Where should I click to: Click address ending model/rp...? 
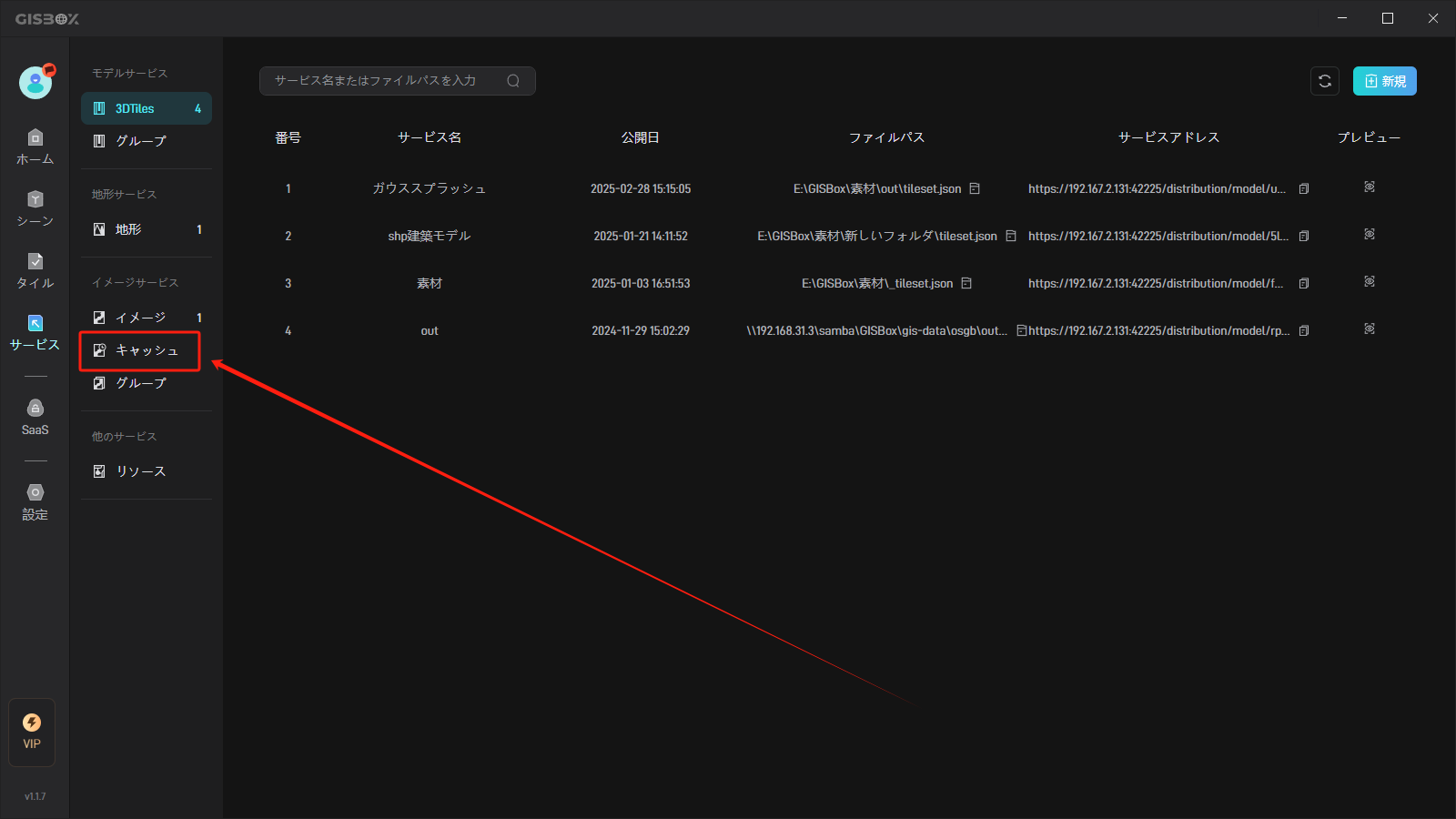coord(1159,330)
